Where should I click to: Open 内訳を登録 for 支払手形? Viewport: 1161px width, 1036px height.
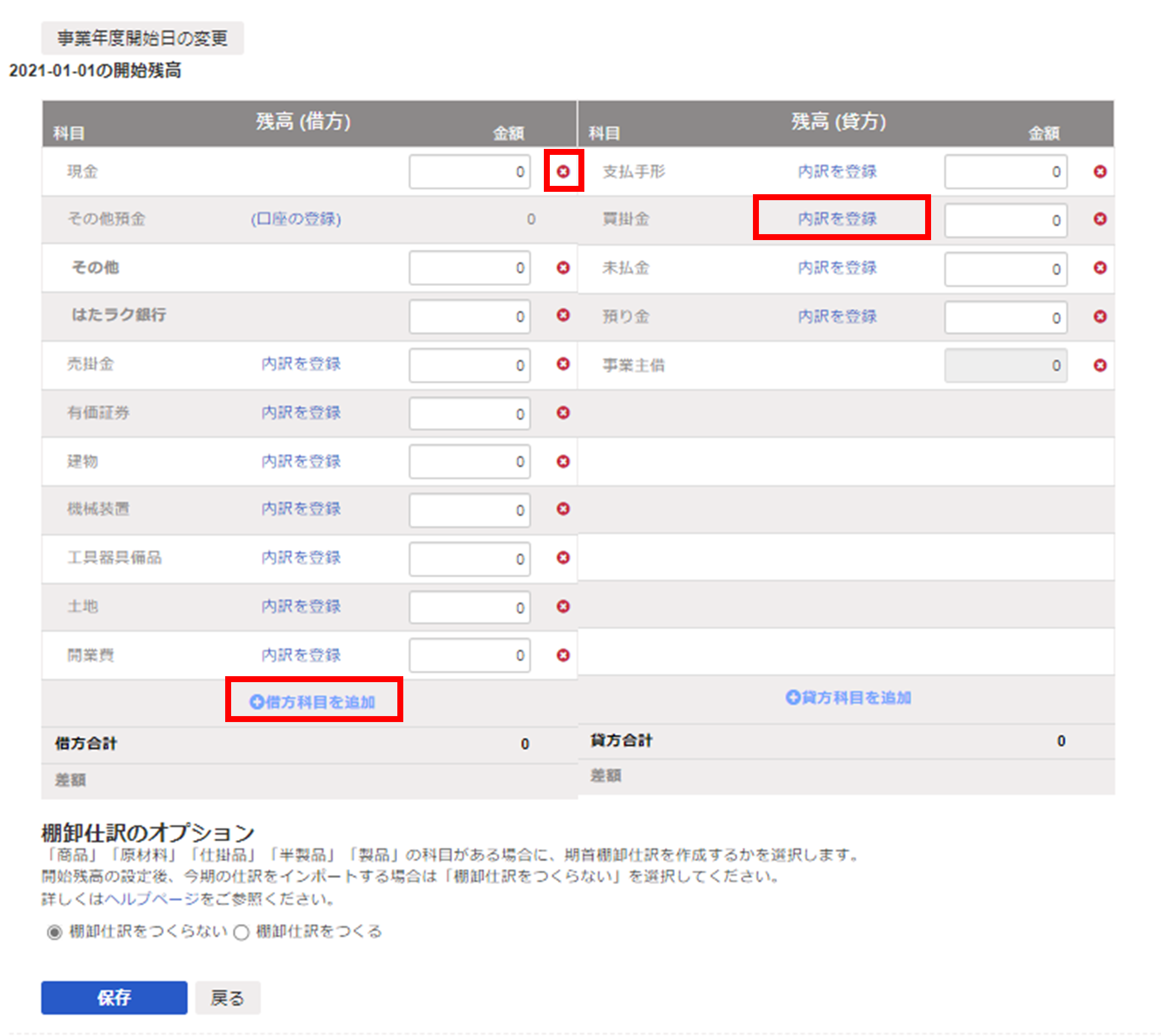tap(838, 172)
